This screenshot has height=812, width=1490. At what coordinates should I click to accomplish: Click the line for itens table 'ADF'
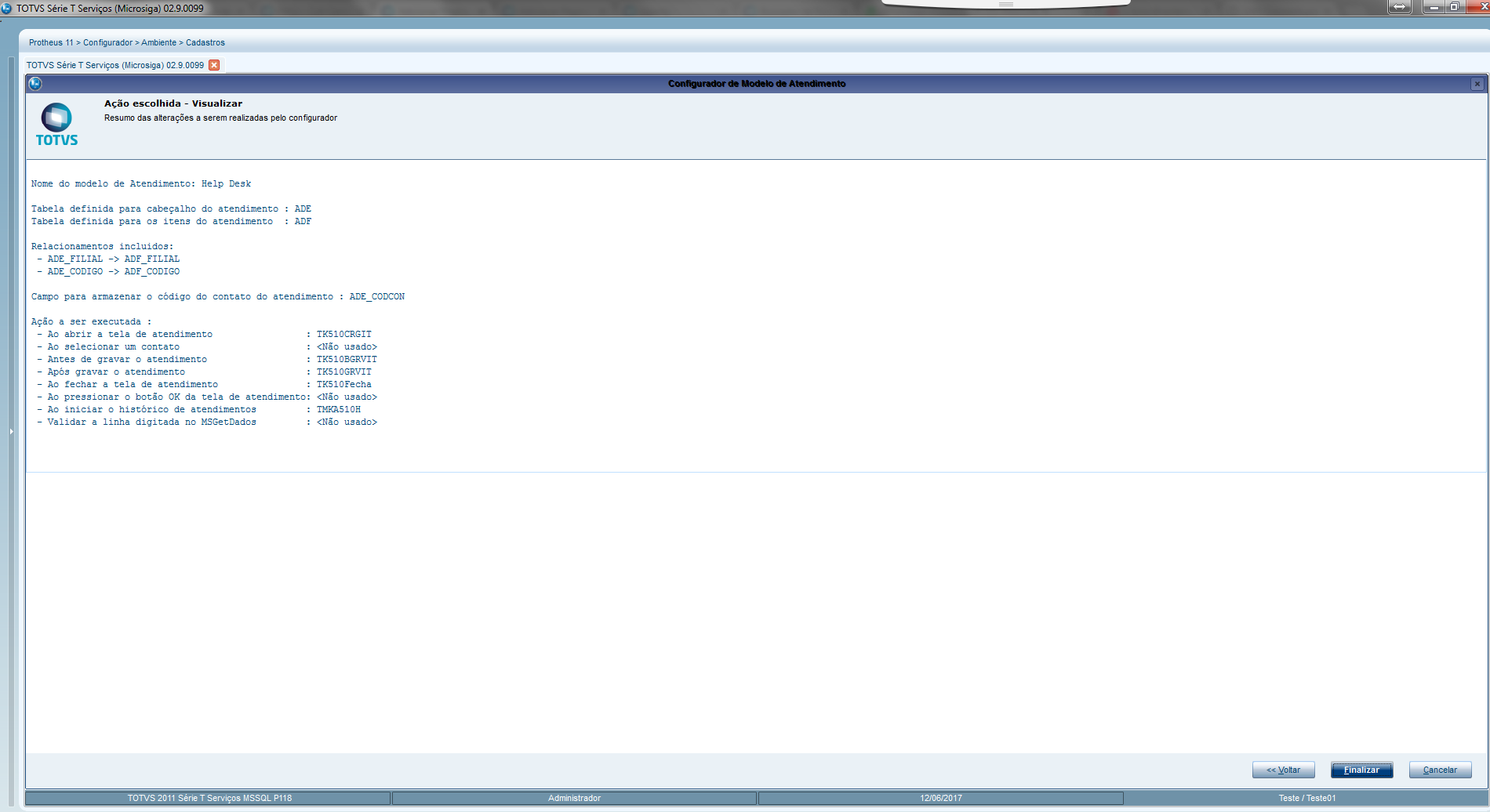[x=171, y=221]
